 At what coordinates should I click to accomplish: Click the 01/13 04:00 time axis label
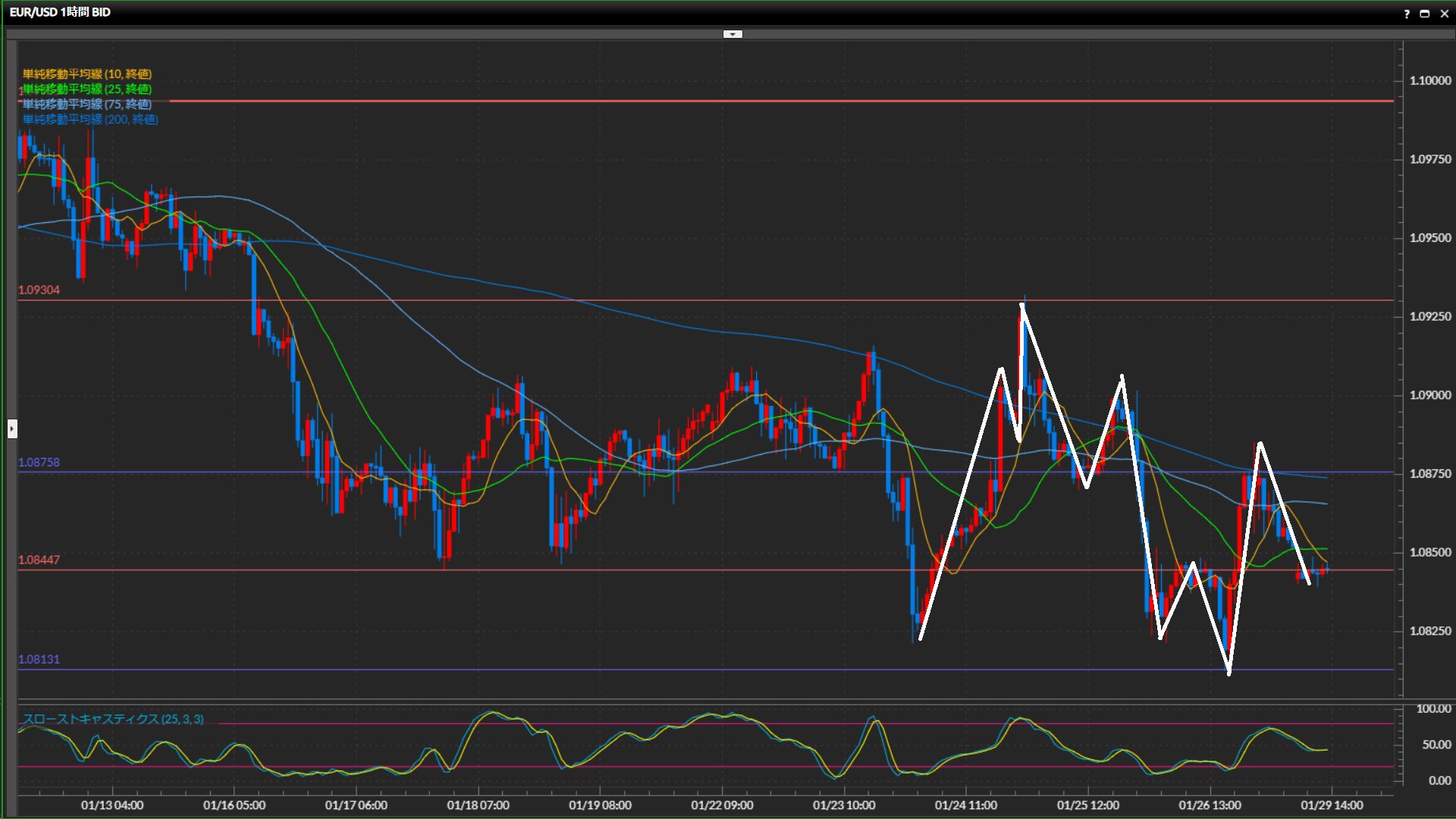coord(112,805)
